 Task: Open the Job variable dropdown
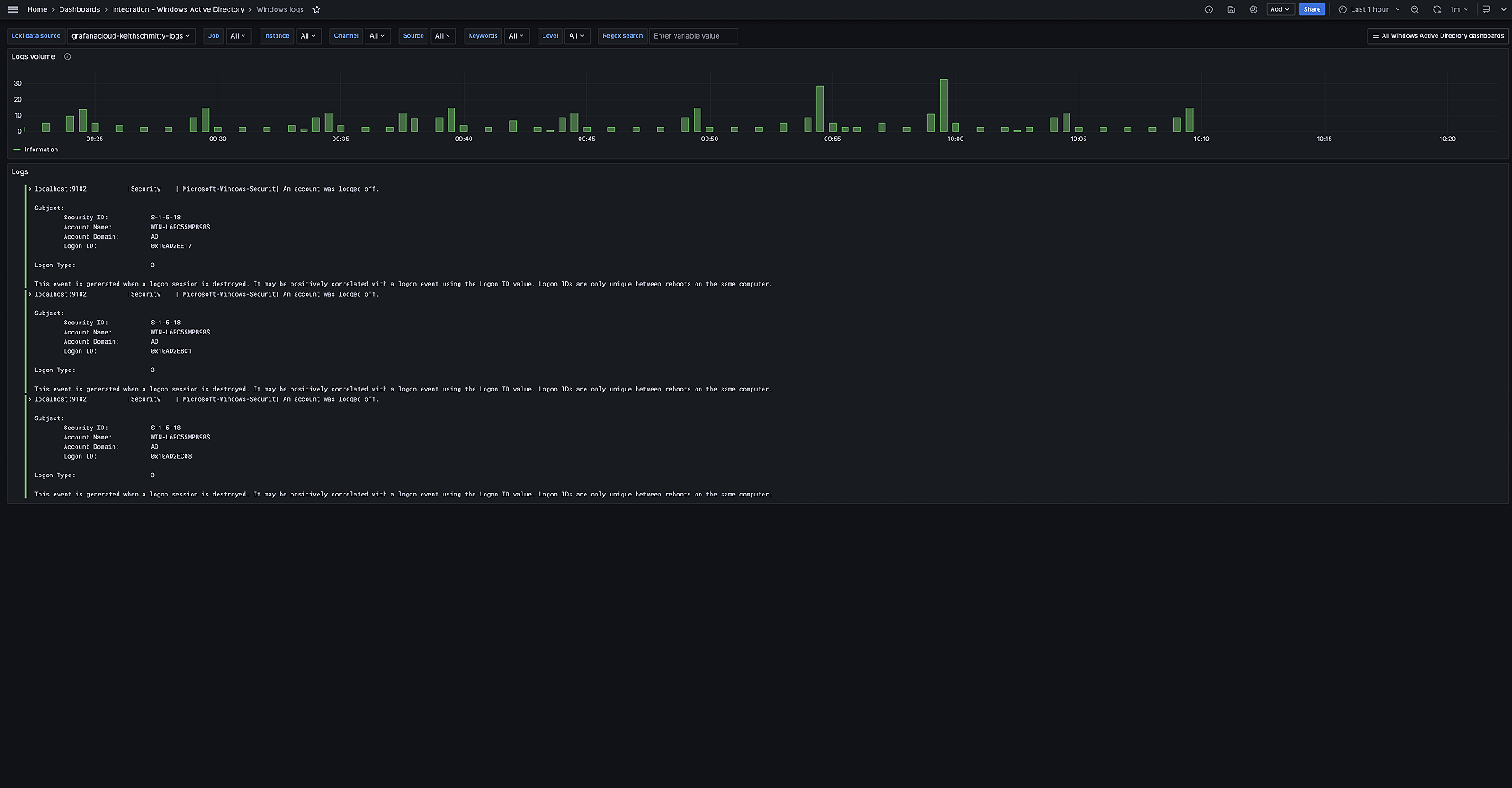tap(238, 36)
